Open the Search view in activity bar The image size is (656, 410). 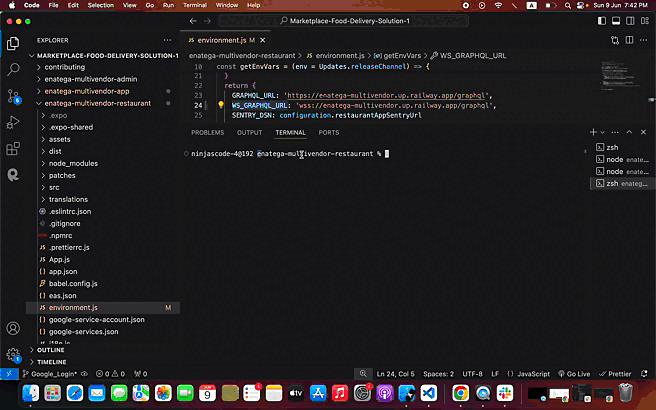coord(13,70)
